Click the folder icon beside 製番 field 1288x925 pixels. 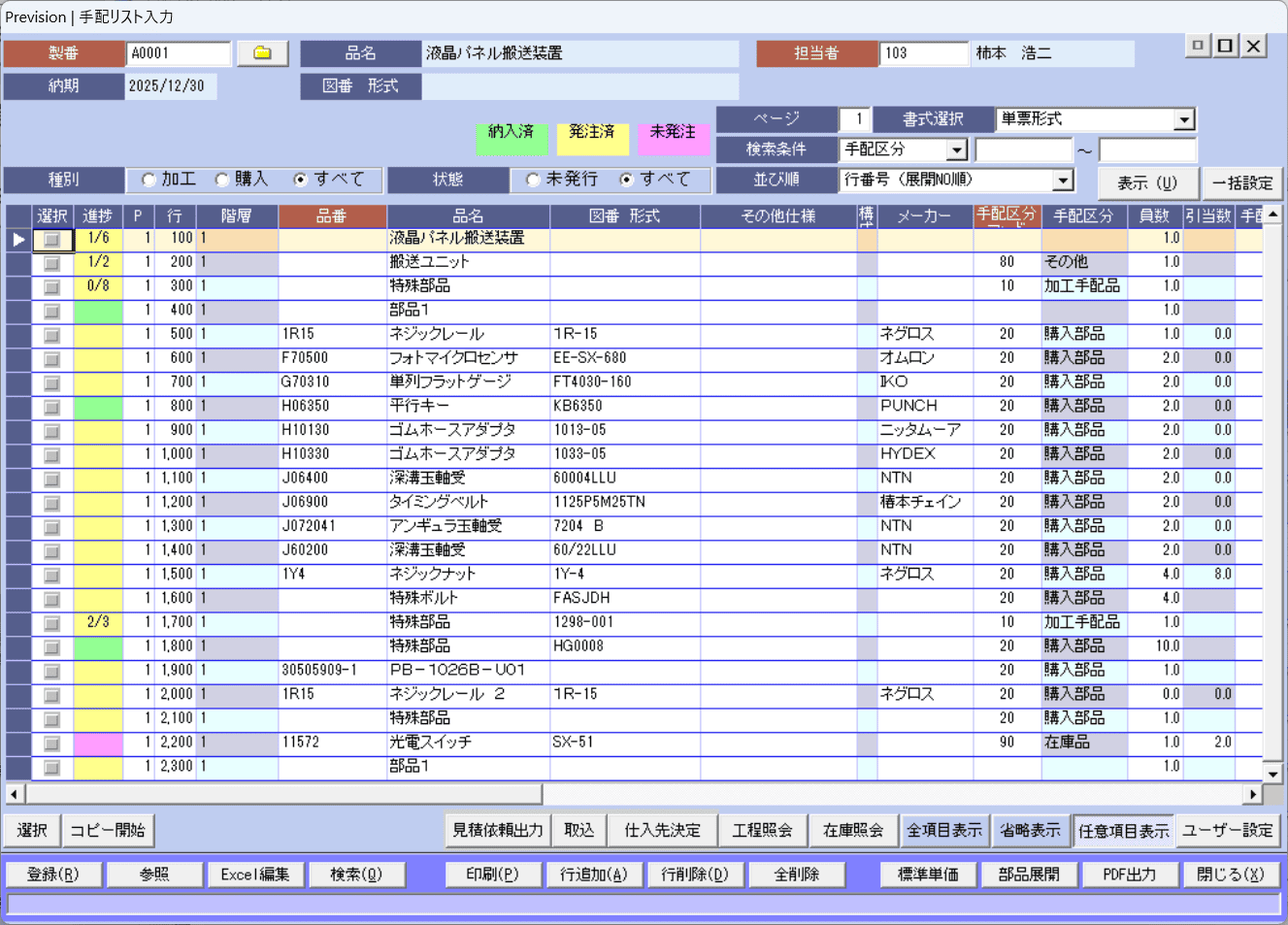262,53
